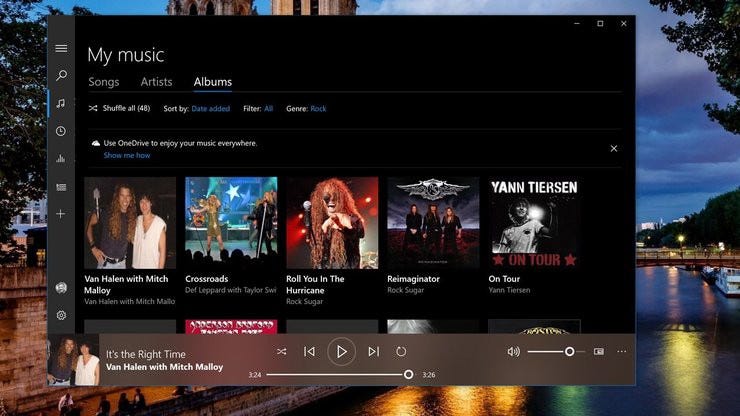Screen dimensions: 740x416
Task: Click the OneDrive cloud icon
Action: click(x=96, y=143)
